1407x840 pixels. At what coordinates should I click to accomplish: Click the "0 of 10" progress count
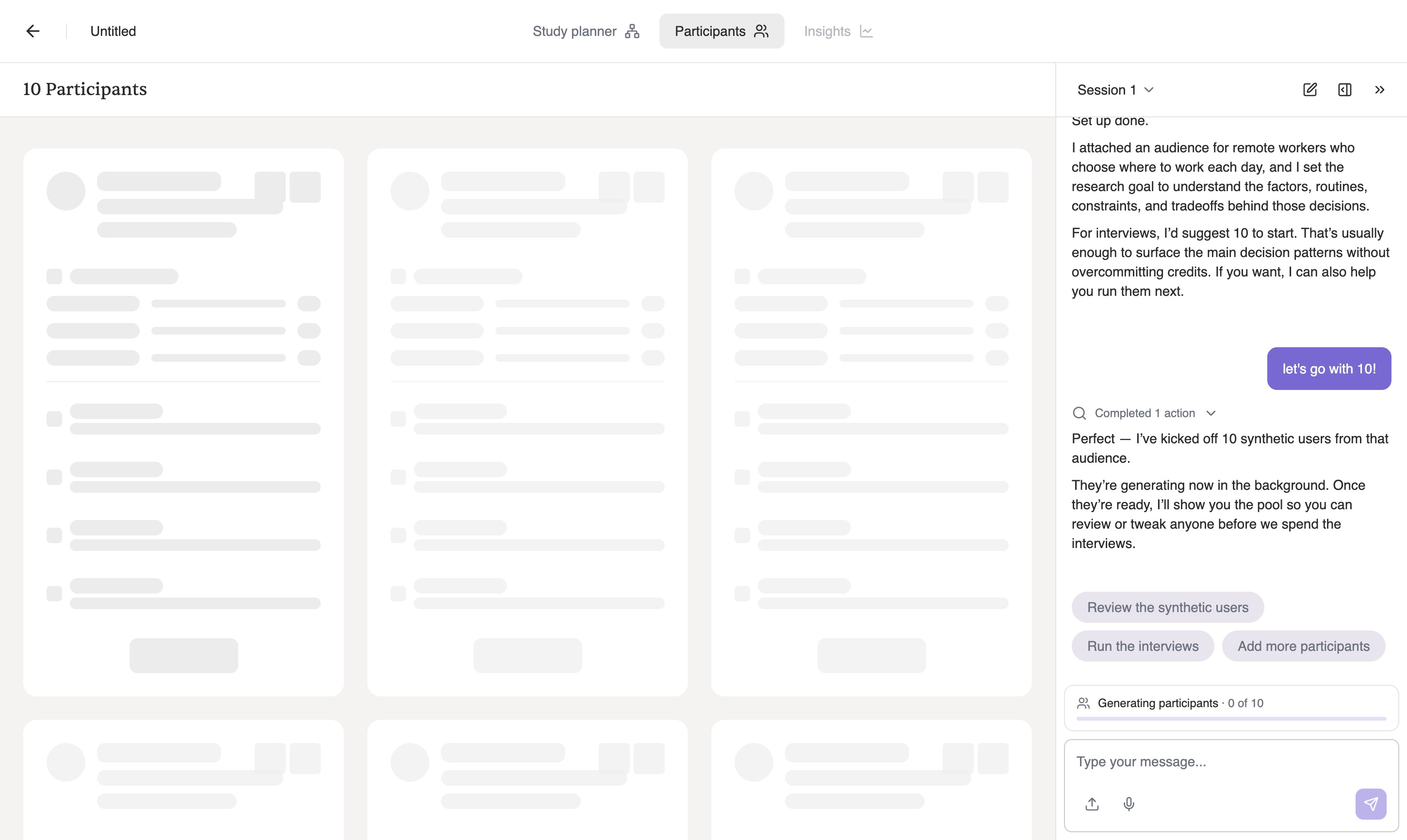point(1245,703)
